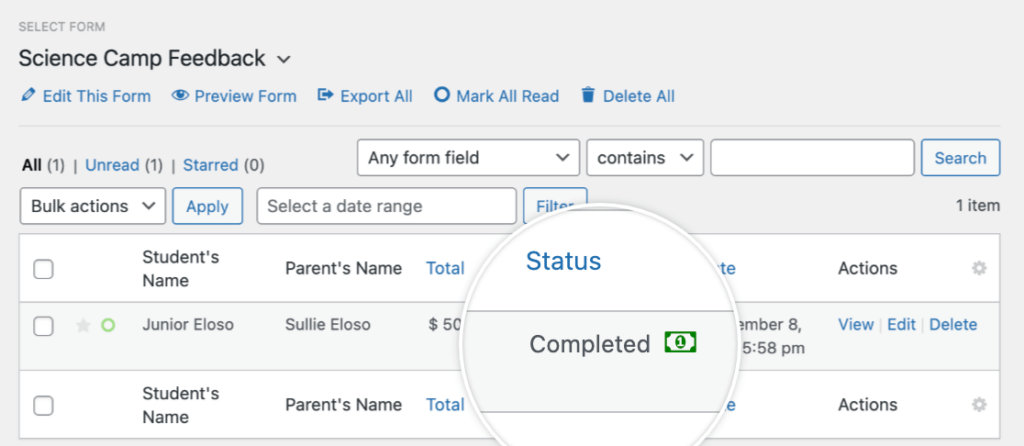This screenshot has height=446, width=1024.
Task: Check the select-all checkbox in table footer
Action: pyautogui.click(x=43, y=405)
